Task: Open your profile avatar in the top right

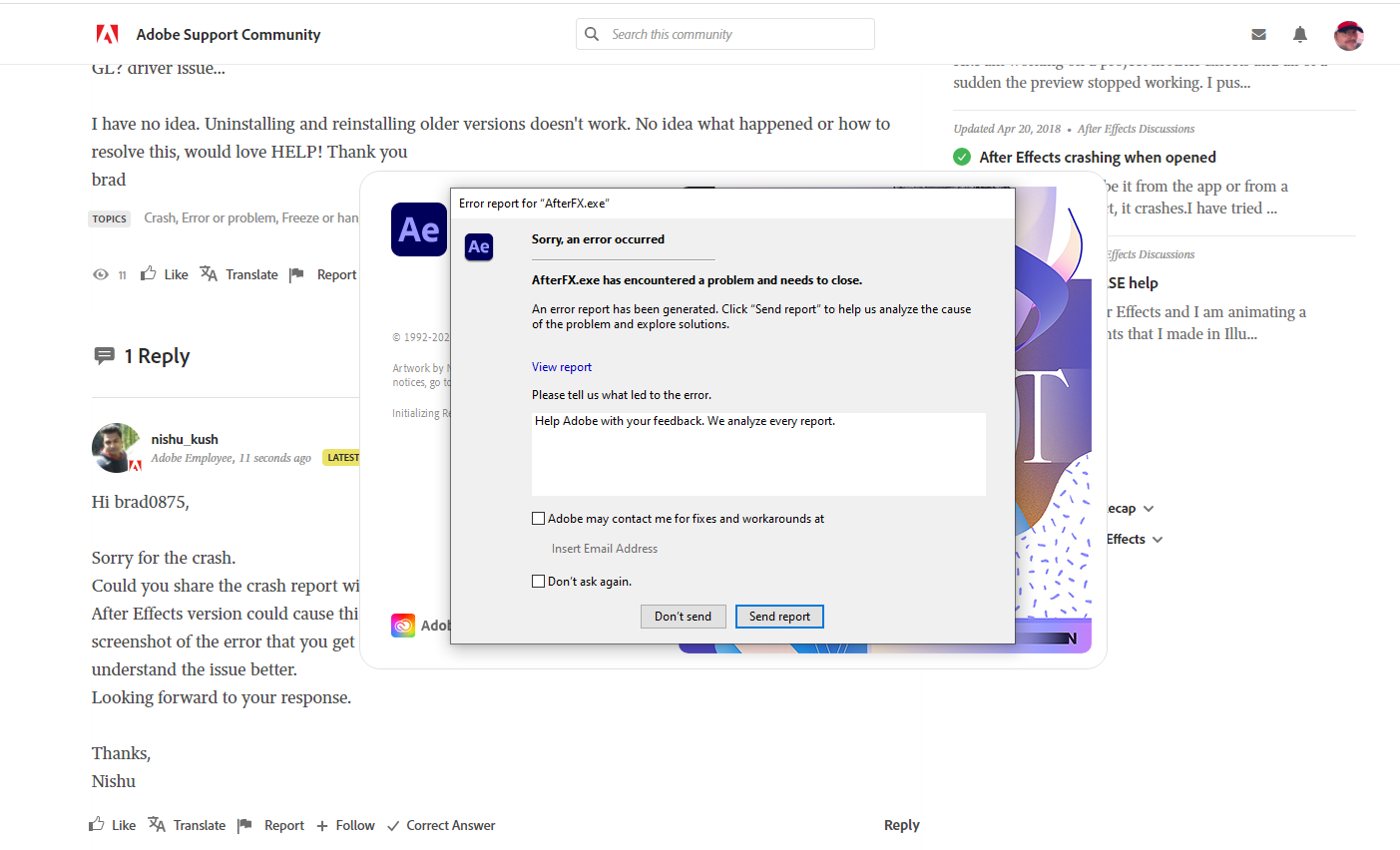Action: point(1348,36)
